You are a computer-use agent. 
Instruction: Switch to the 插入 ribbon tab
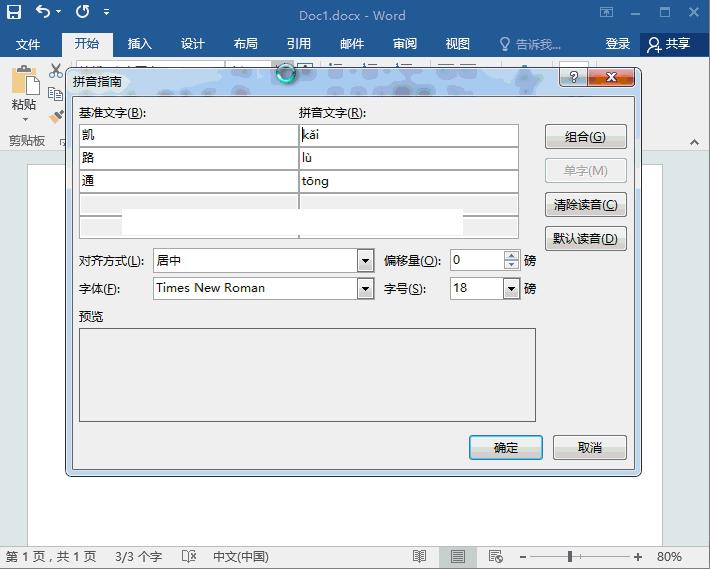[x=139, y=44]
